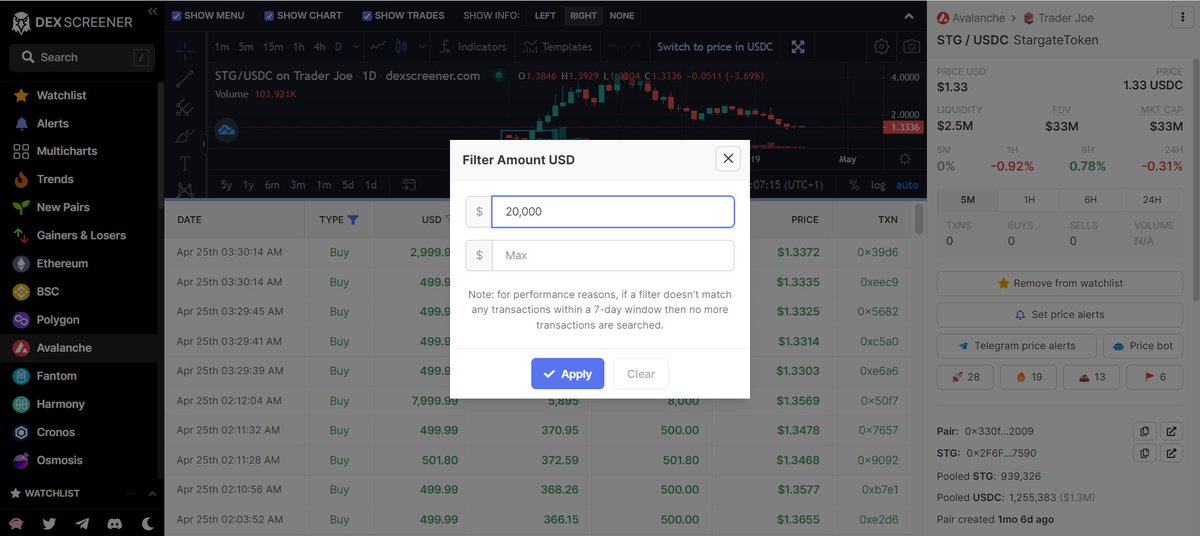Apply the amount filter
This screenshot has height=536, width=1200.
click(x=567, y=374)
